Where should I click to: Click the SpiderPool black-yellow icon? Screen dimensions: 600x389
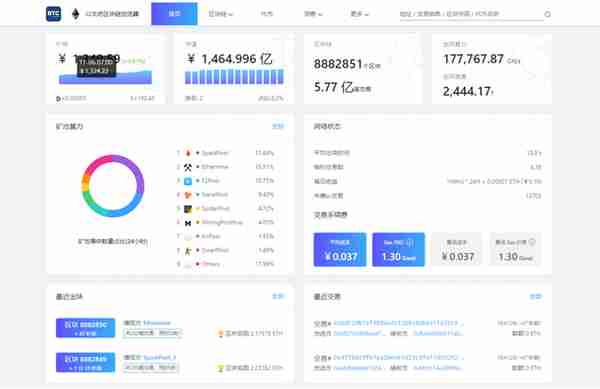188,209
